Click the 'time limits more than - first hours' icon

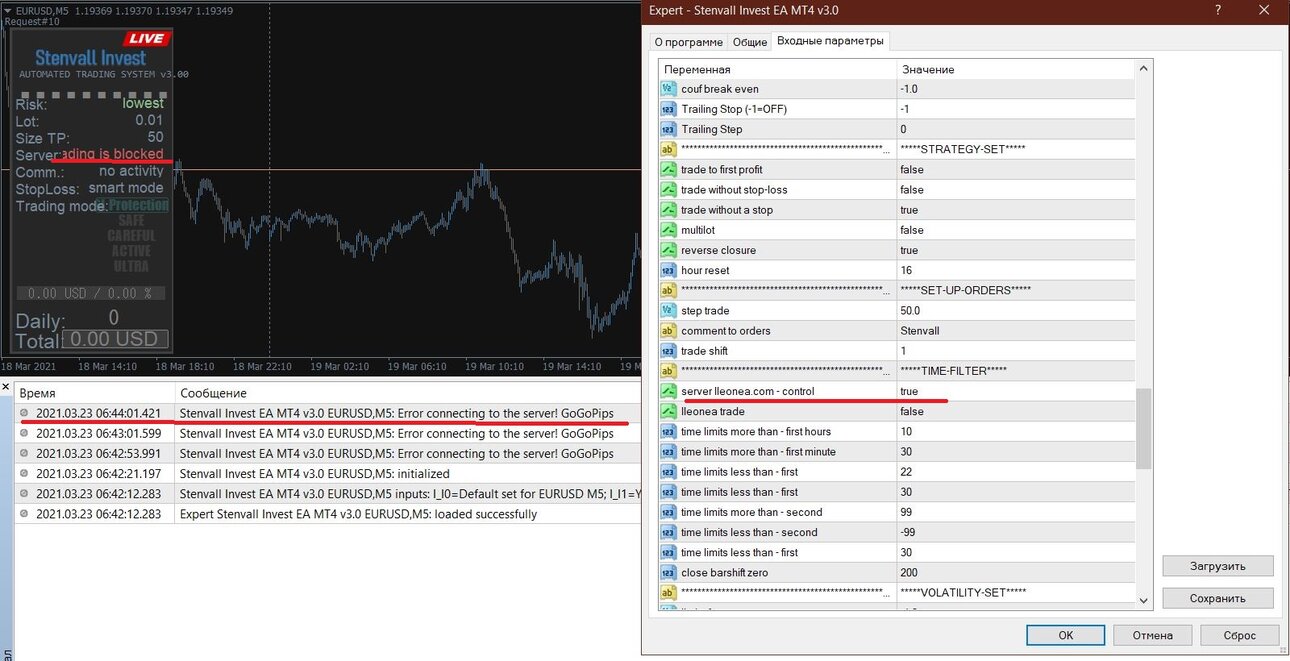coord(669,432)
